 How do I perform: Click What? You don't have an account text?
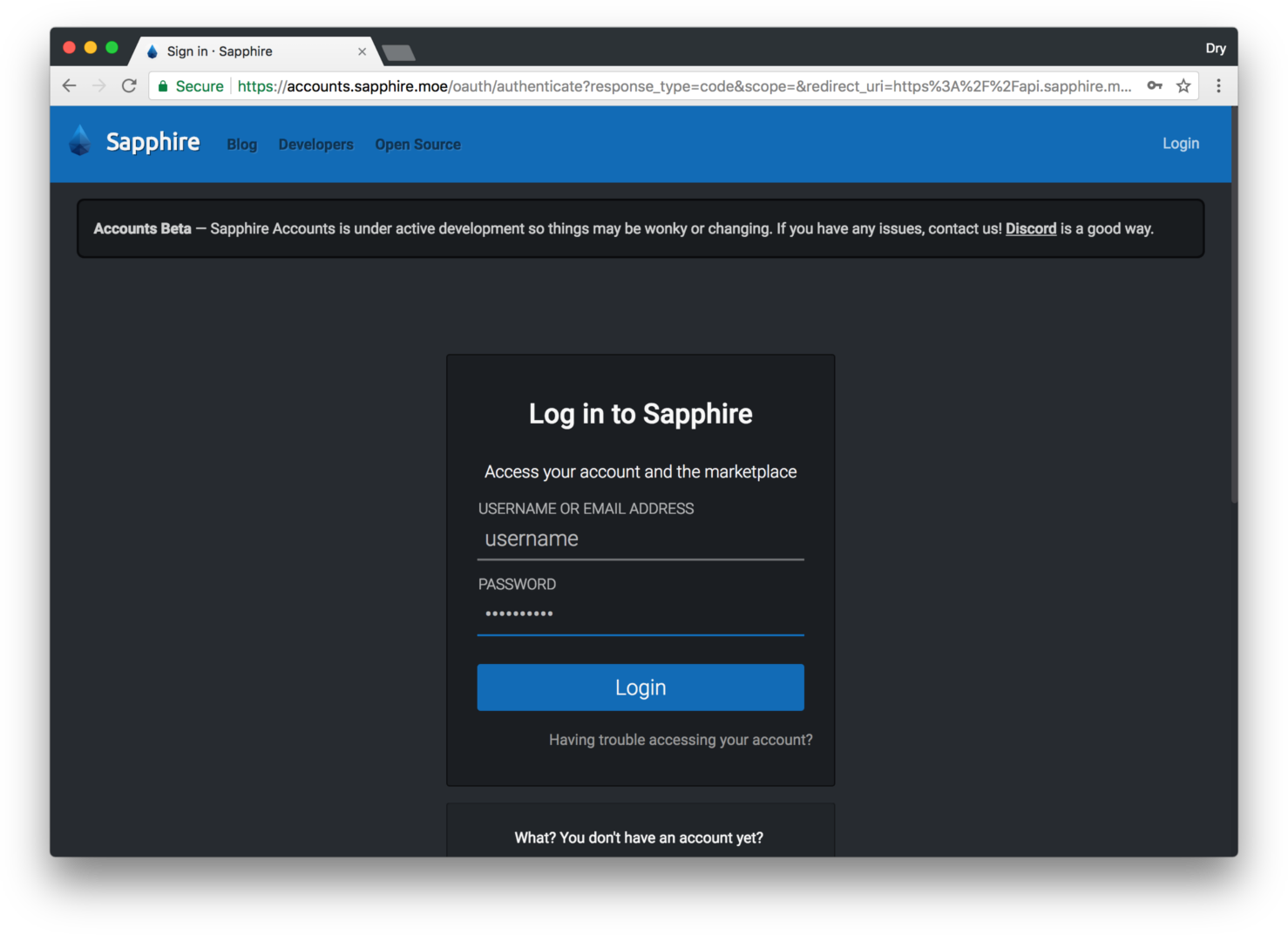pos(639,837)
